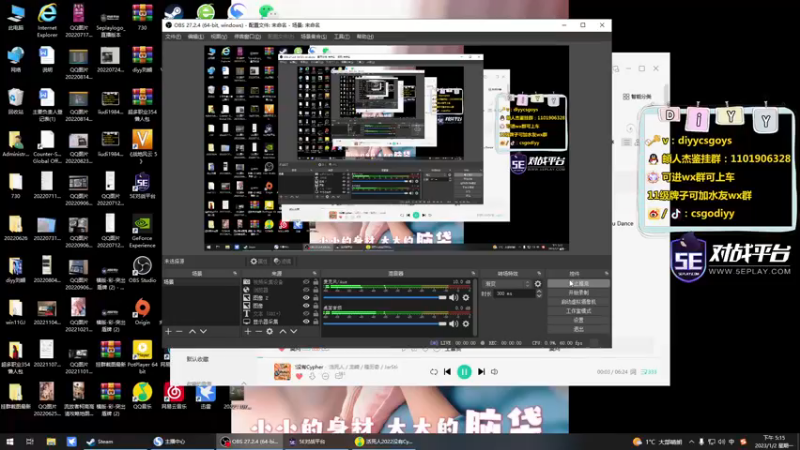Viewport: 800px width, 450px height.
Task: Open desktop audio track settings gear
Action: 466,323
